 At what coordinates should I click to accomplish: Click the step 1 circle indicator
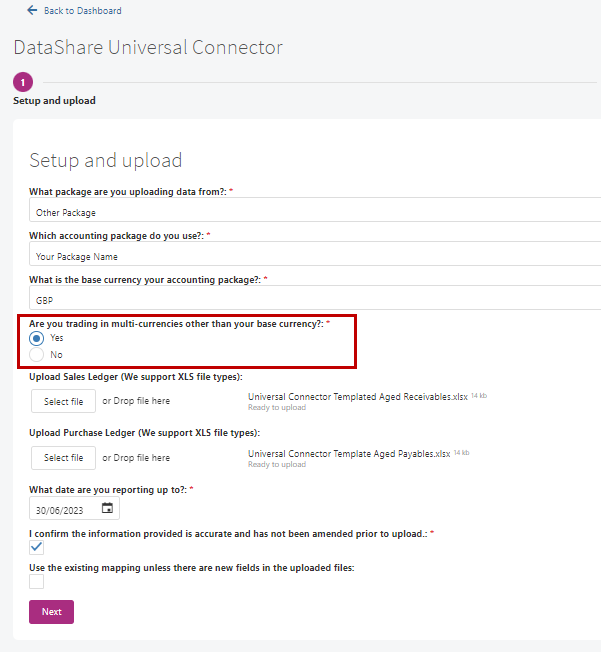23,82
